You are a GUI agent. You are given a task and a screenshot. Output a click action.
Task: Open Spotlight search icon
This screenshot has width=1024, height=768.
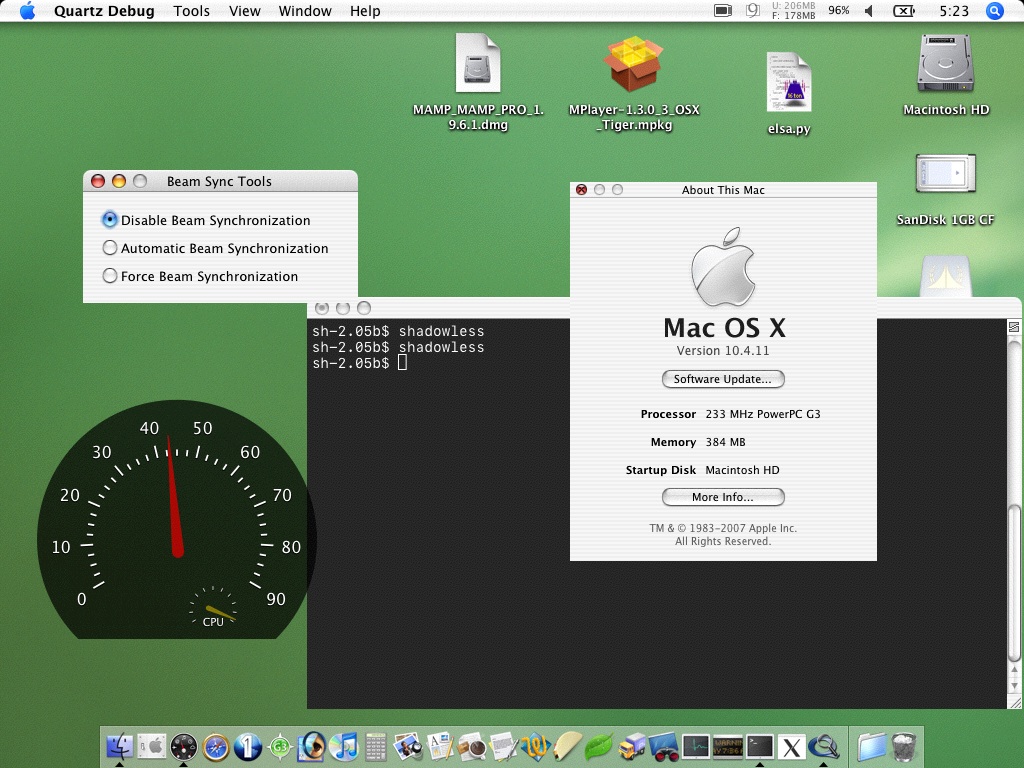994,11
